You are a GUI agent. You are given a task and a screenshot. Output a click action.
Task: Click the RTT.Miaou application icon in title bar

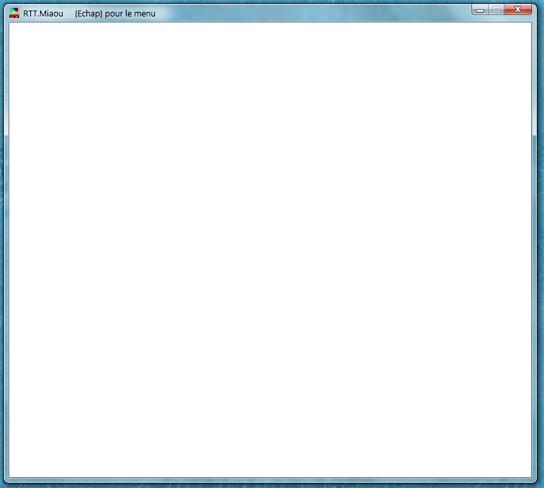pyautogui.click(x=14, y=13)
